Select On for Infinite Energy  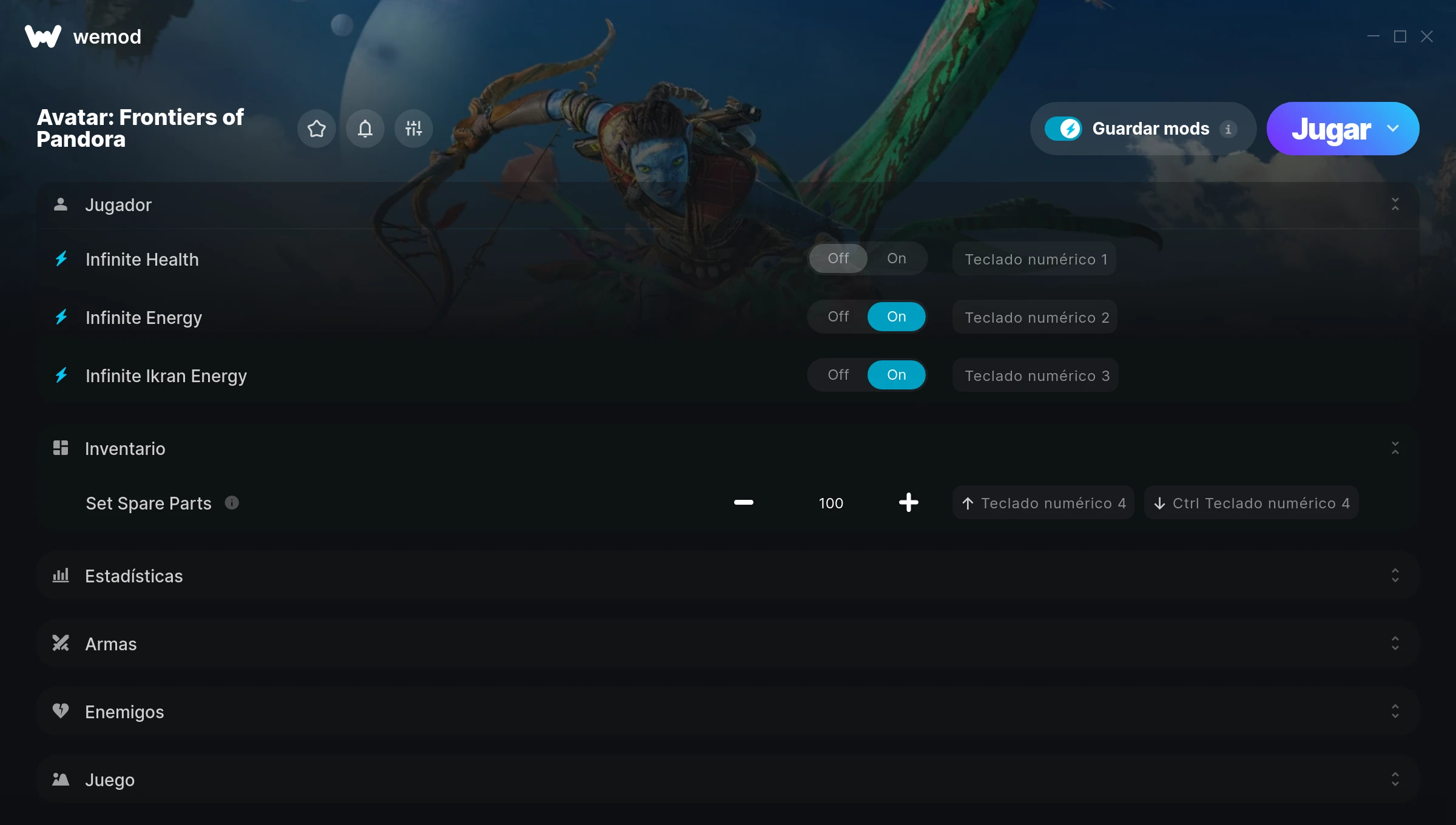pos(897,317)
